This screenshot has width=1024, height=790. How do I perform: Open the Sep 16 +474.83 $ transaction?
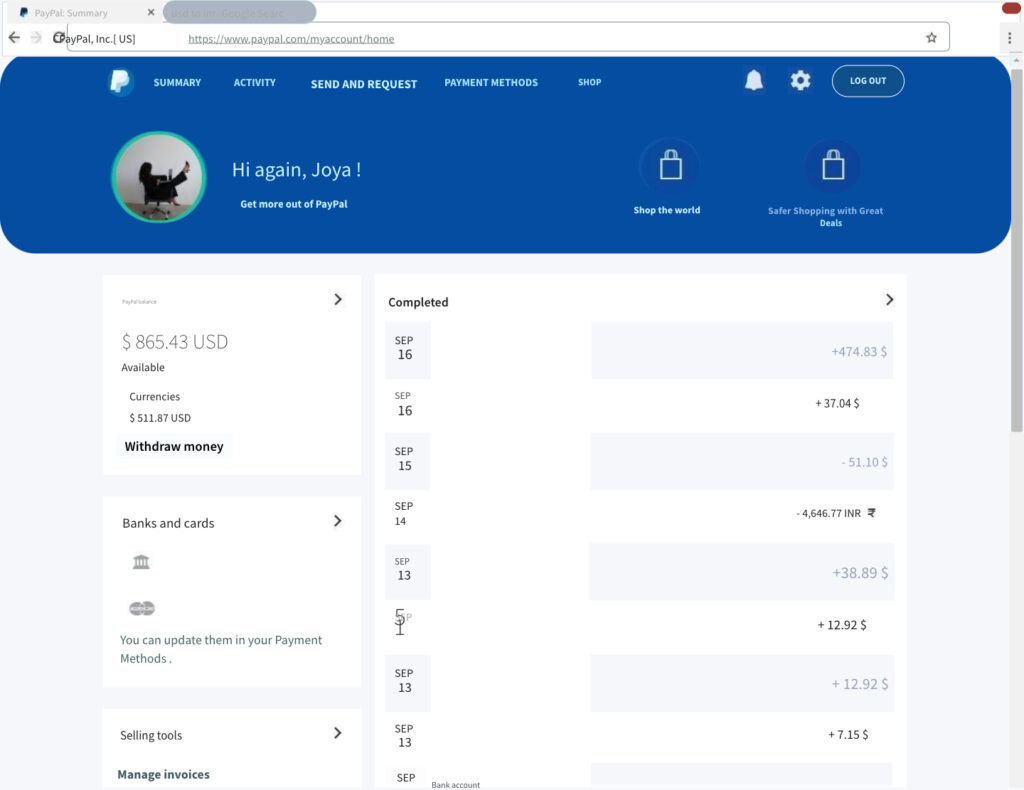coord(639,351)
